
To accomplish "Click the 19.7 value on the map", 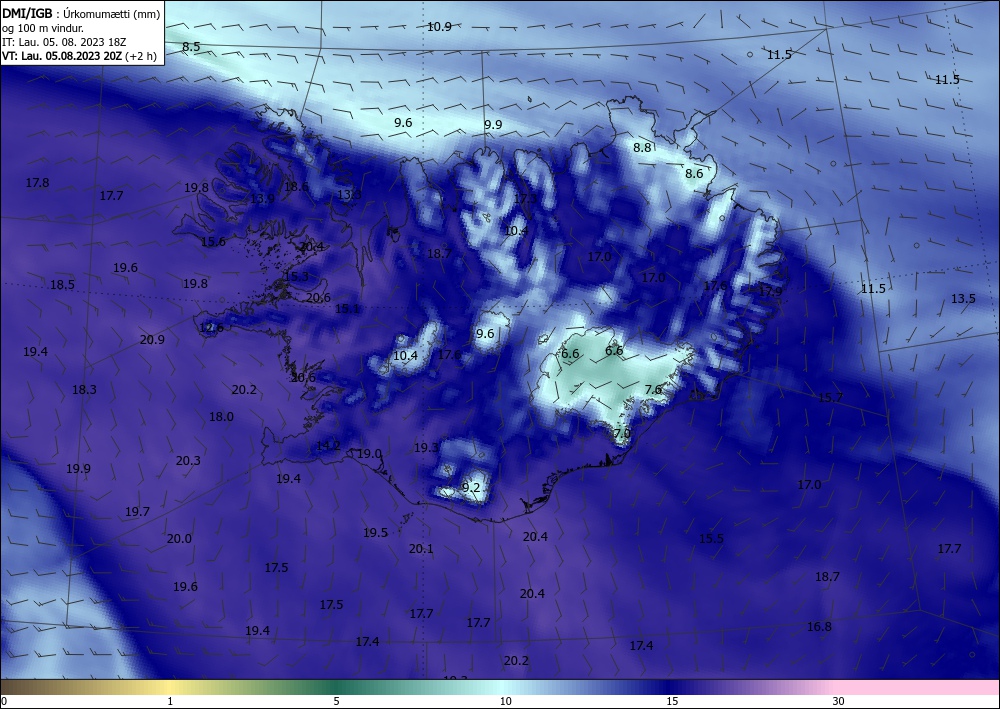I will [x=137, y=511].
